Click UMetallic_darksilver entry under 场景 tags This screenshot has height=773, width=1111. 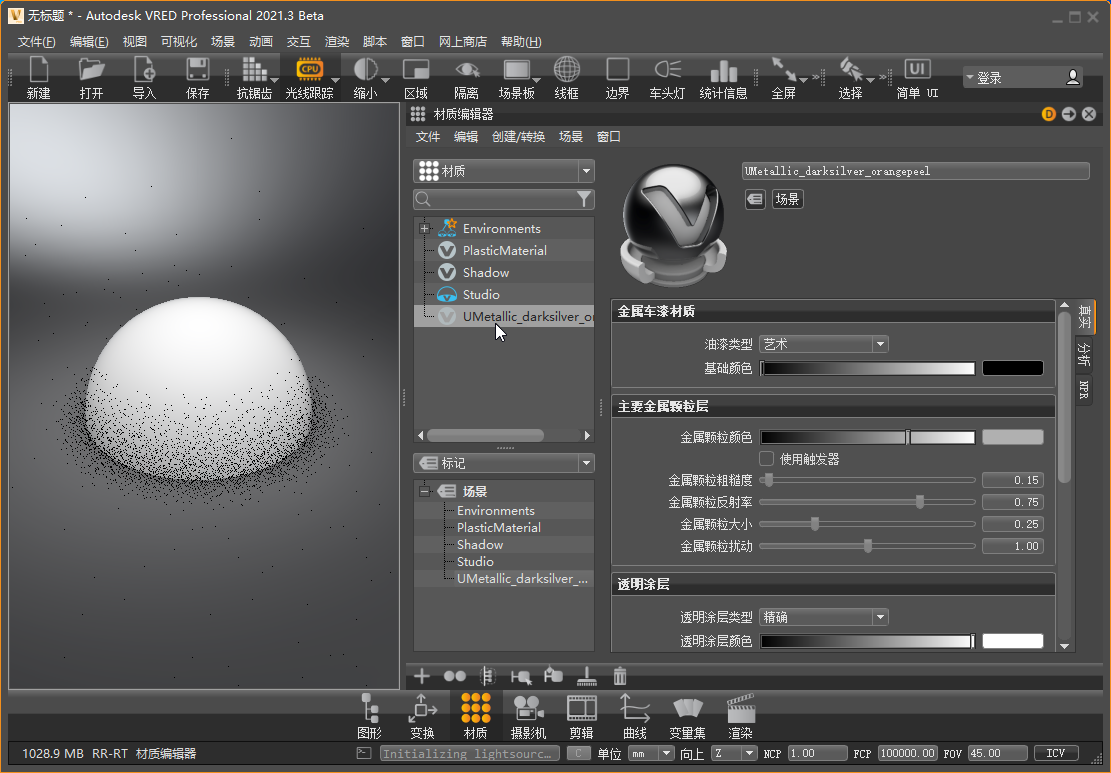(x=522, y=579)
